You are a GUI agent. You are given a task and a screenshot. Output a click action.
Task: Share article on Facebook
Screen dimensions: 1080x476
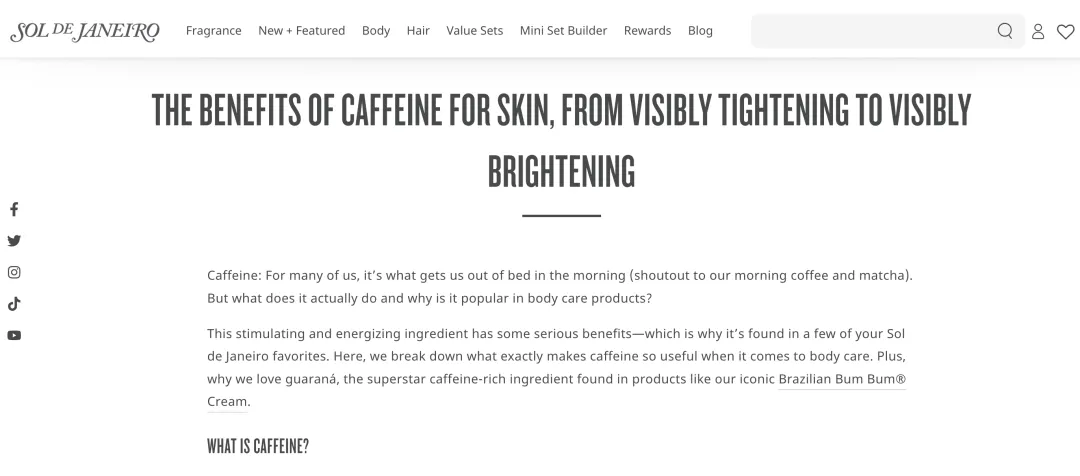[14, 209]
